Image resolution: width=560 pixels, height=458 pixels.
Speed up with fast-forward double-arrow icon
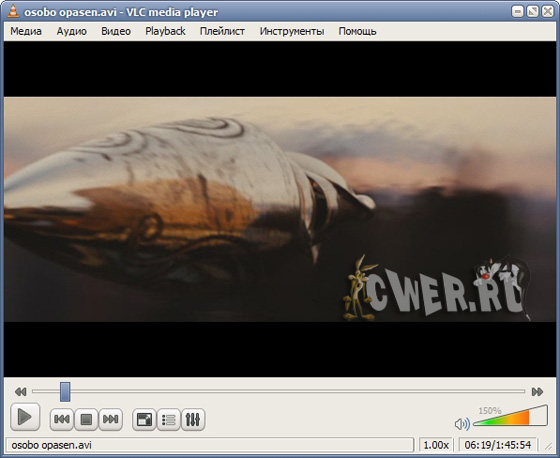tap(537, 392)
